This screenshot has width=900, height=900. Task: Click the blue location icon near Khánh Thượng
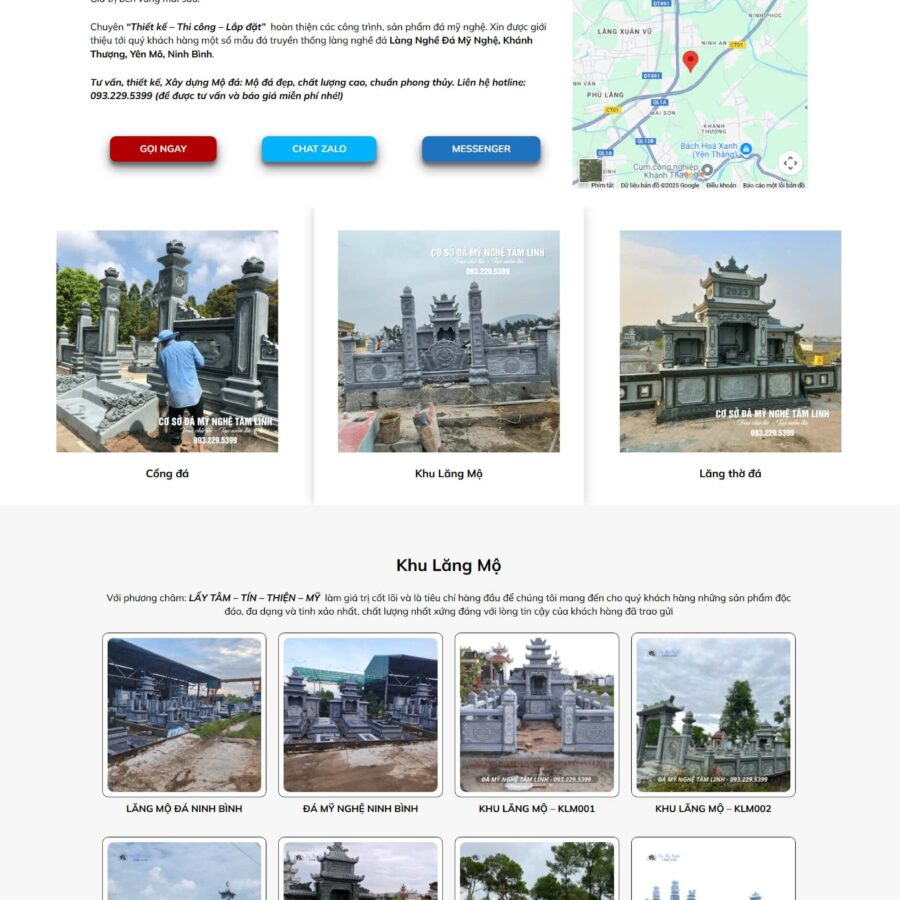click(745, 148)
